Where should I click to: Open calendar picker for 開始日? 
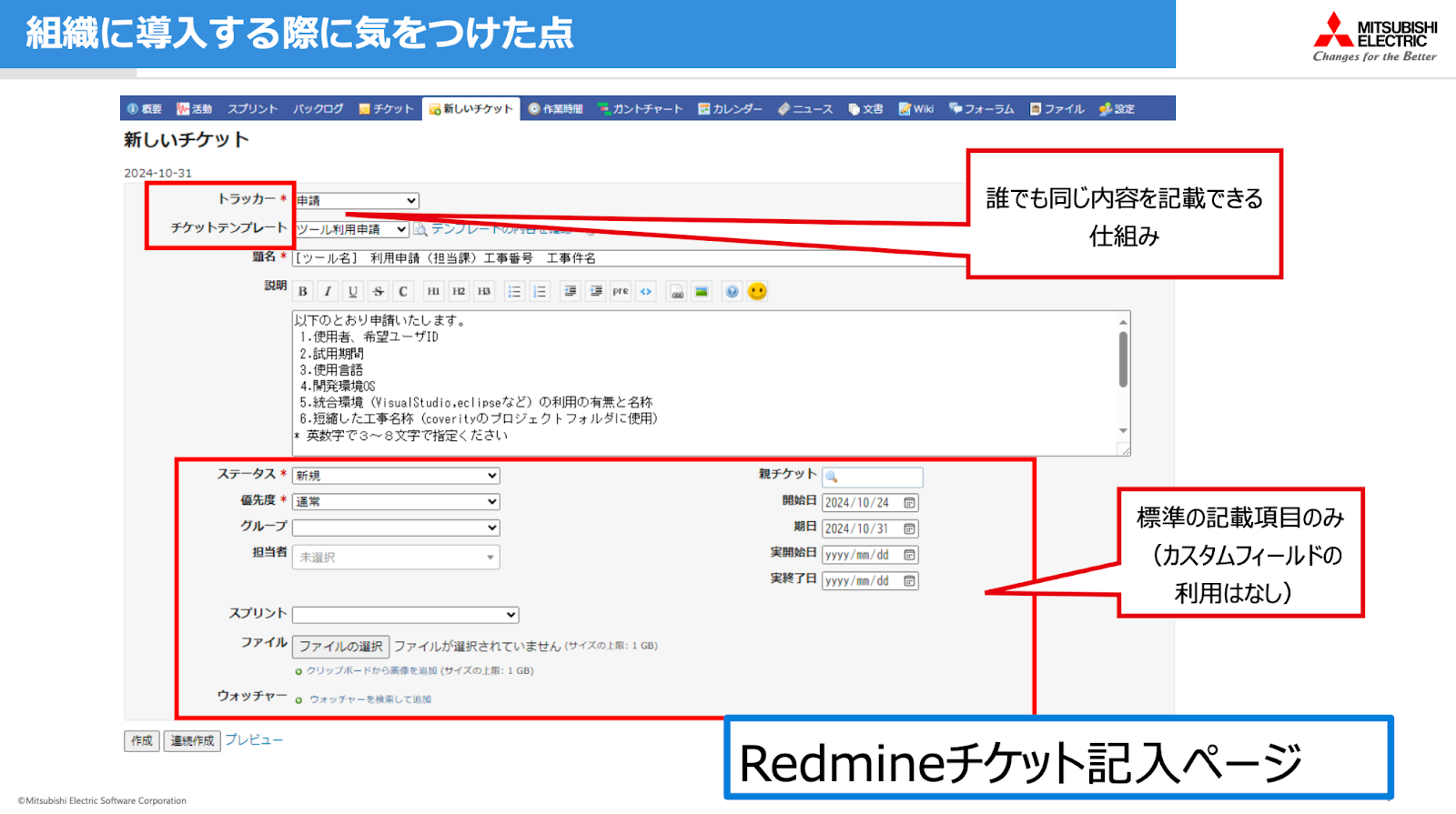point(909,503)
